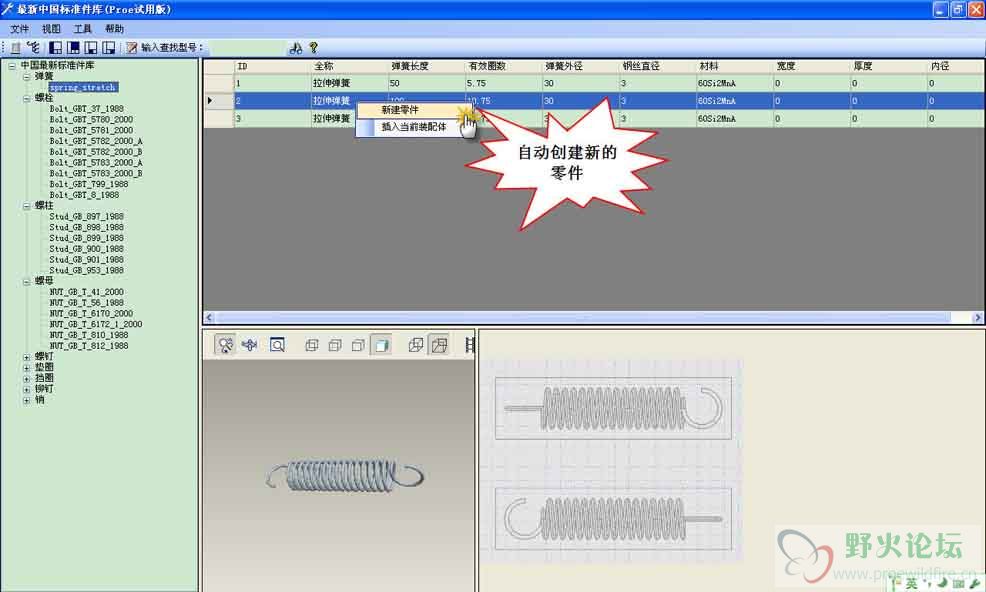Image resolution: width=986 pixels, height=592 pixels.
Task: Click the 弹簧长度 column header
Action: coord(426,66)
